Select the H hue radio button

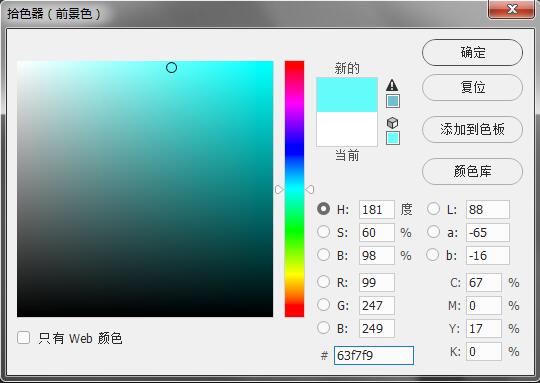pyautogui.click(x=323, y=209)
